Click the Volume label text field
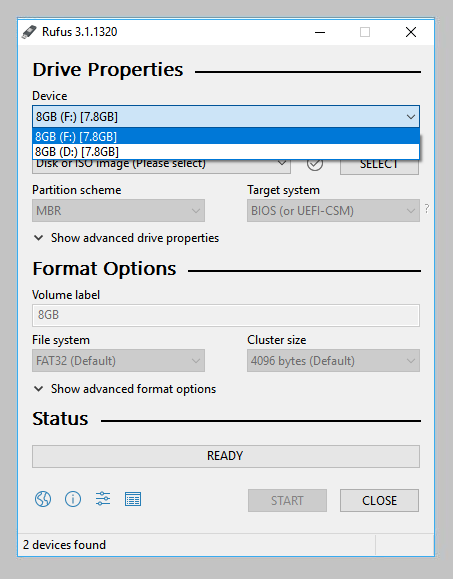Viewport: 453px width, 579px height. coord(226,315)
